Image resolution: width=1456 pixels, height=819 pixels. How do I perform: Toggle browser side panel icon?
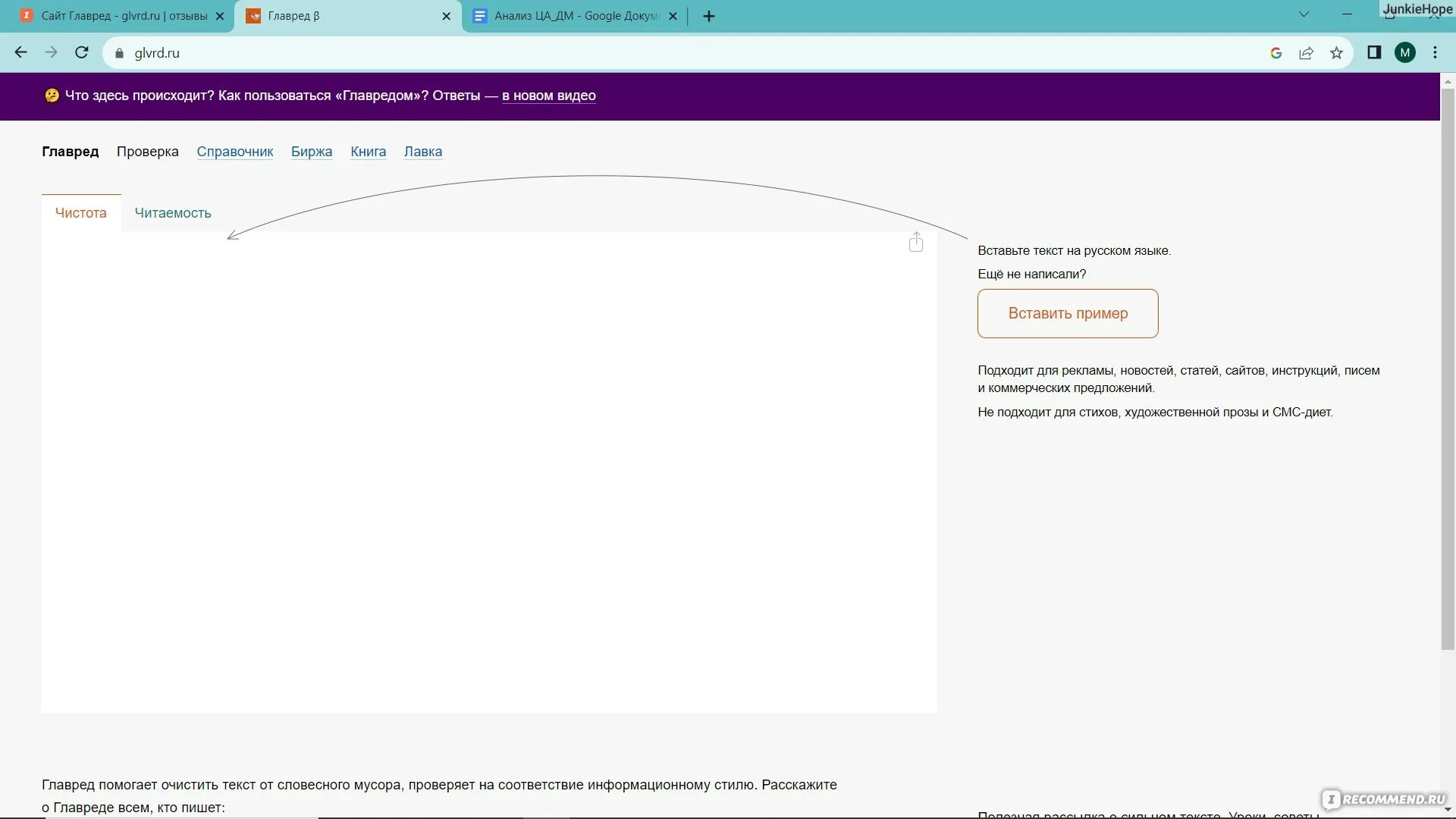(x=1374, y=52)
